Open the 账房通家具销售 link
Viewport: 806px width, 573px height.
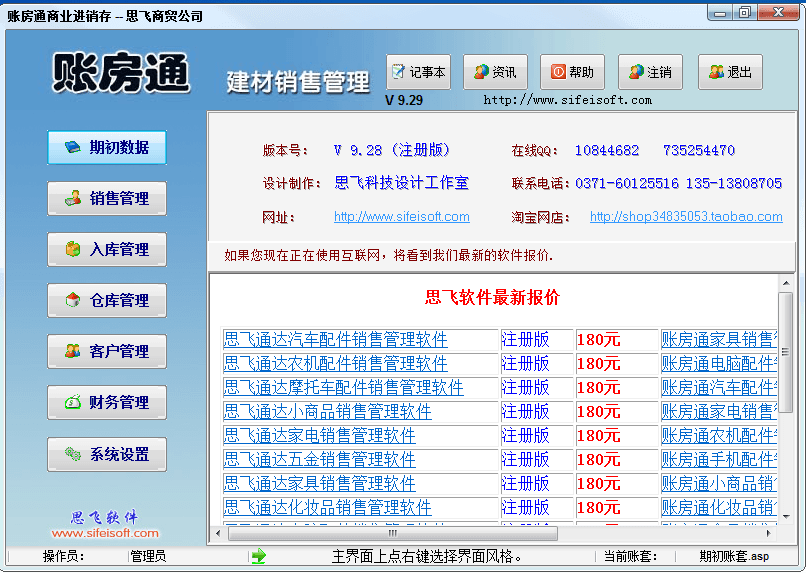coord(719,340)
